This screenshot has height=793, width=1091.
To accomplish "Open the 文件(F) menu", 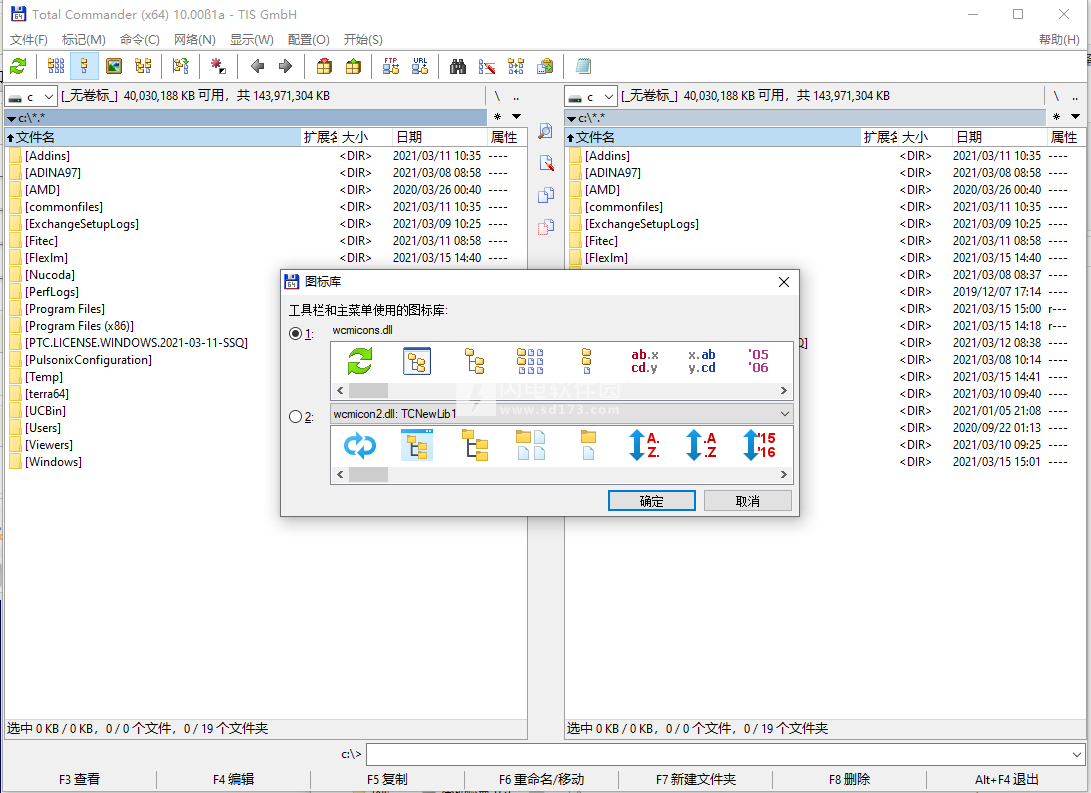I will tap(29, 40).
